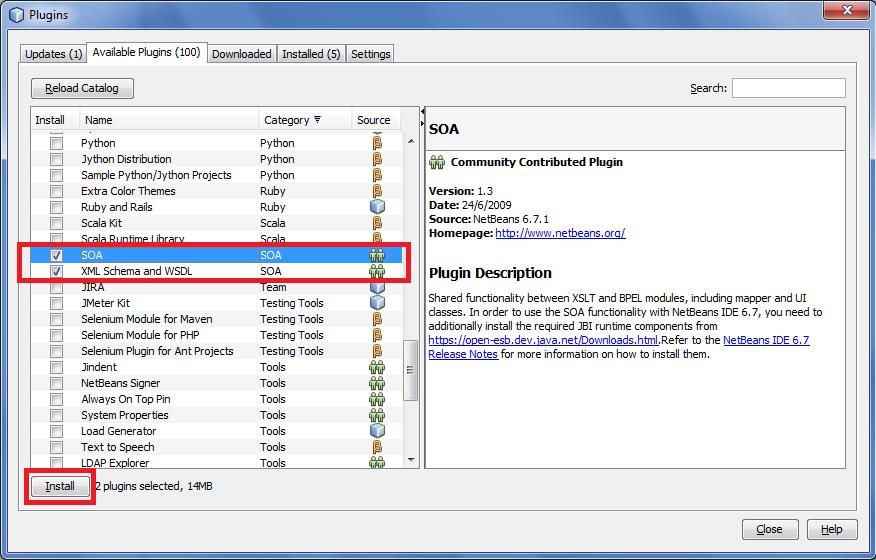Select the Extra Color Themes row
Image resolution: width=876 pixels, height=560 pixels.
click(x=217, y=191)
